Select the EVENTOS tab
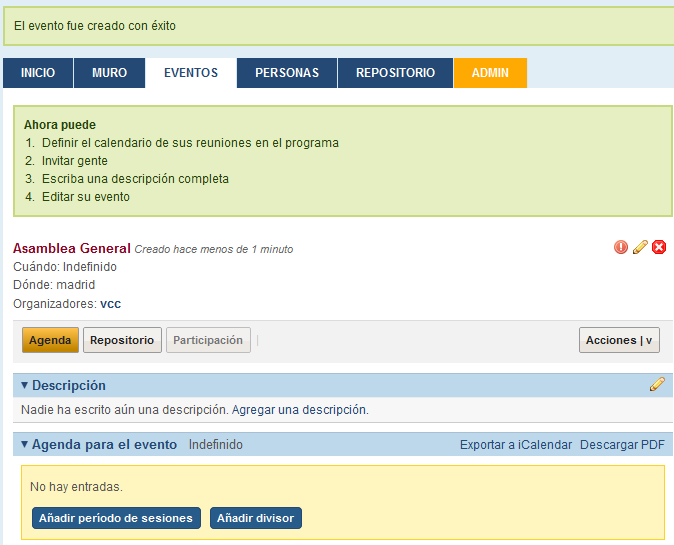674x545 pixels. [191, 73]
